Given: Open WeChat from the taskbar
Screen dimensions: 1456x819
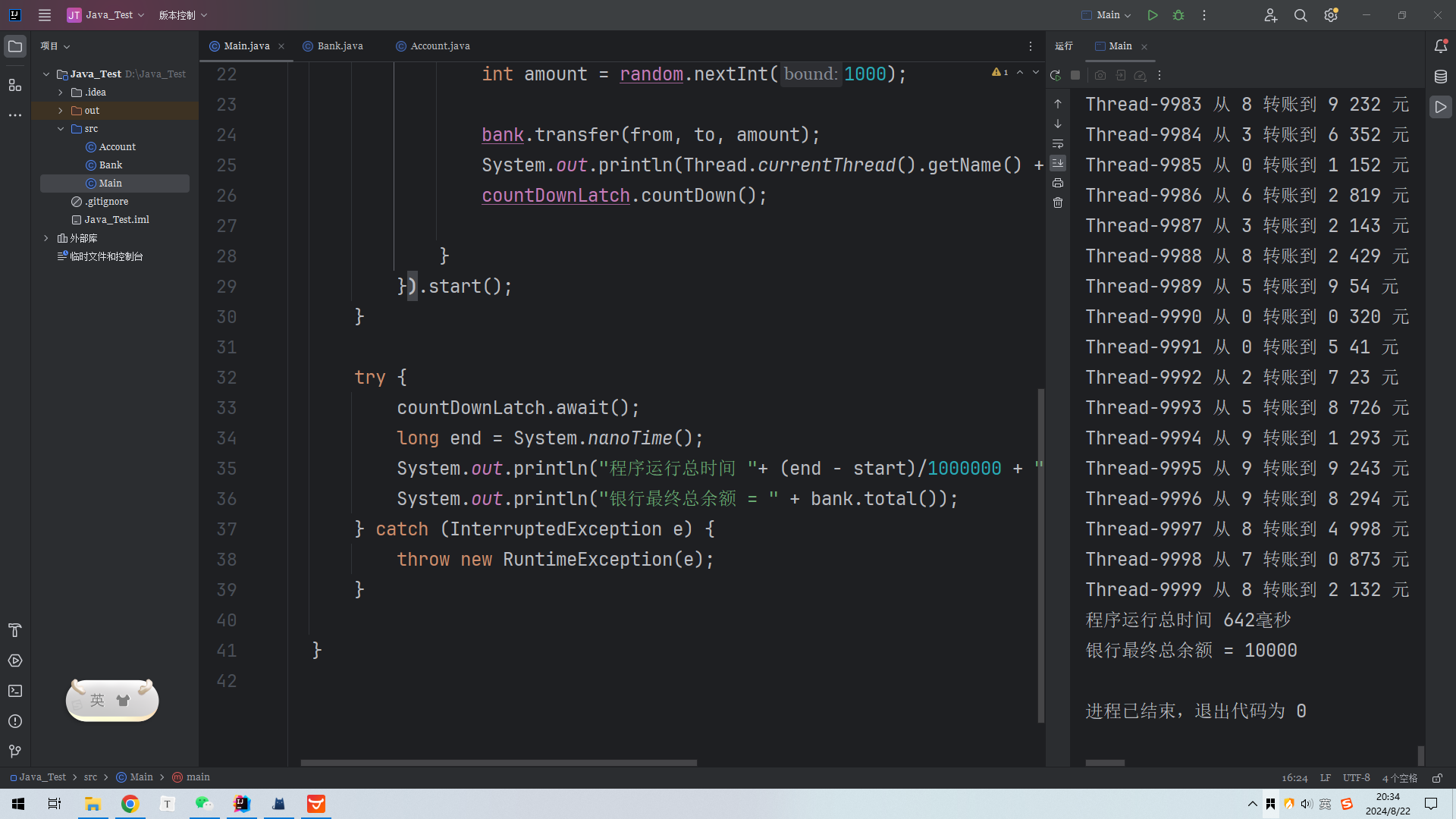Looking at the screenshot, I should pos(204,804).
